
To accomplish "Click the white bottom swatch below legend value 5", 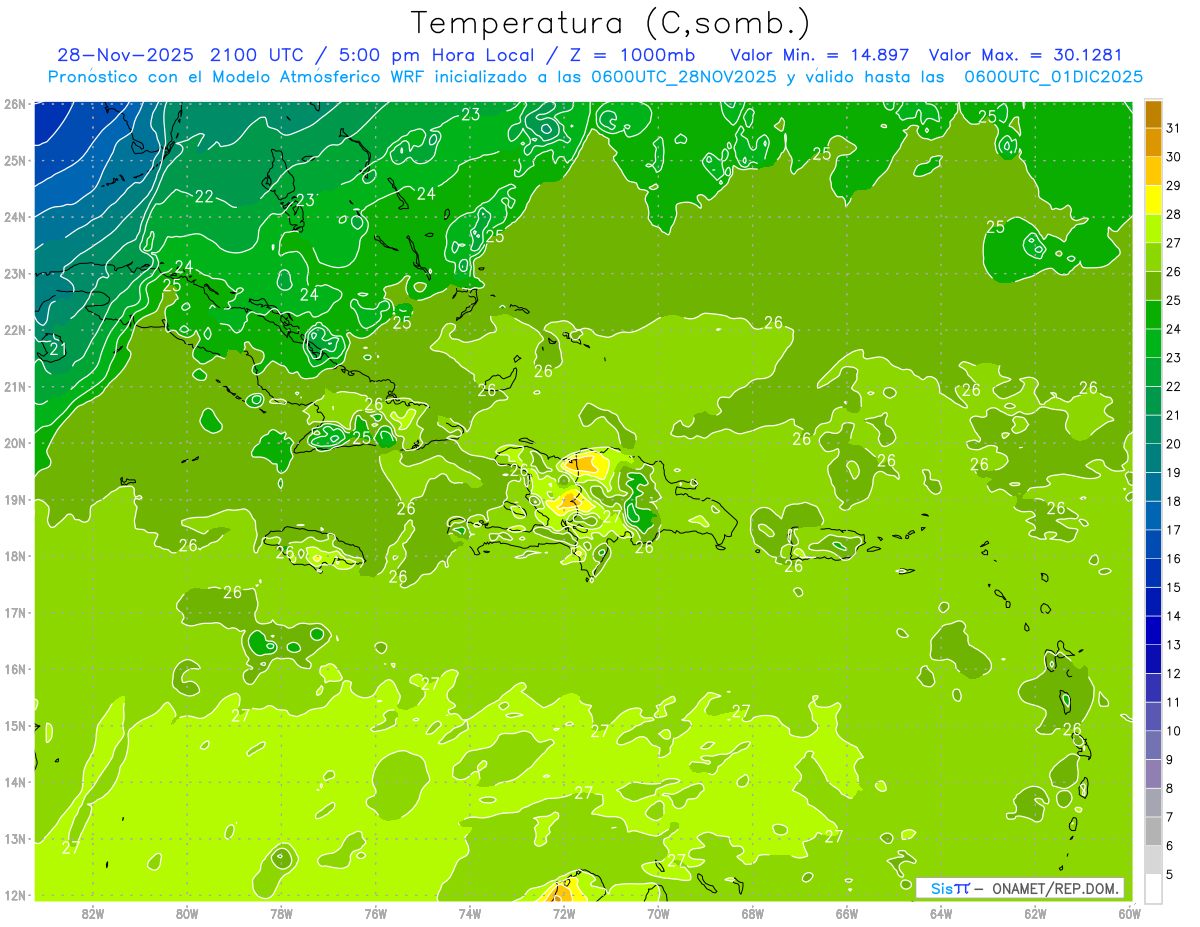I will pos(1153,888).
